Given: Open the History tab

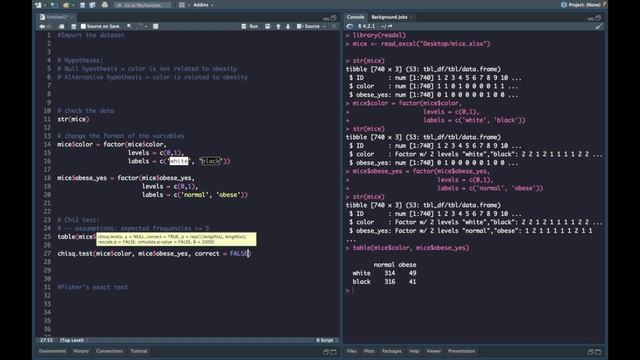Looking at the screenshot, I should [81, 351].
